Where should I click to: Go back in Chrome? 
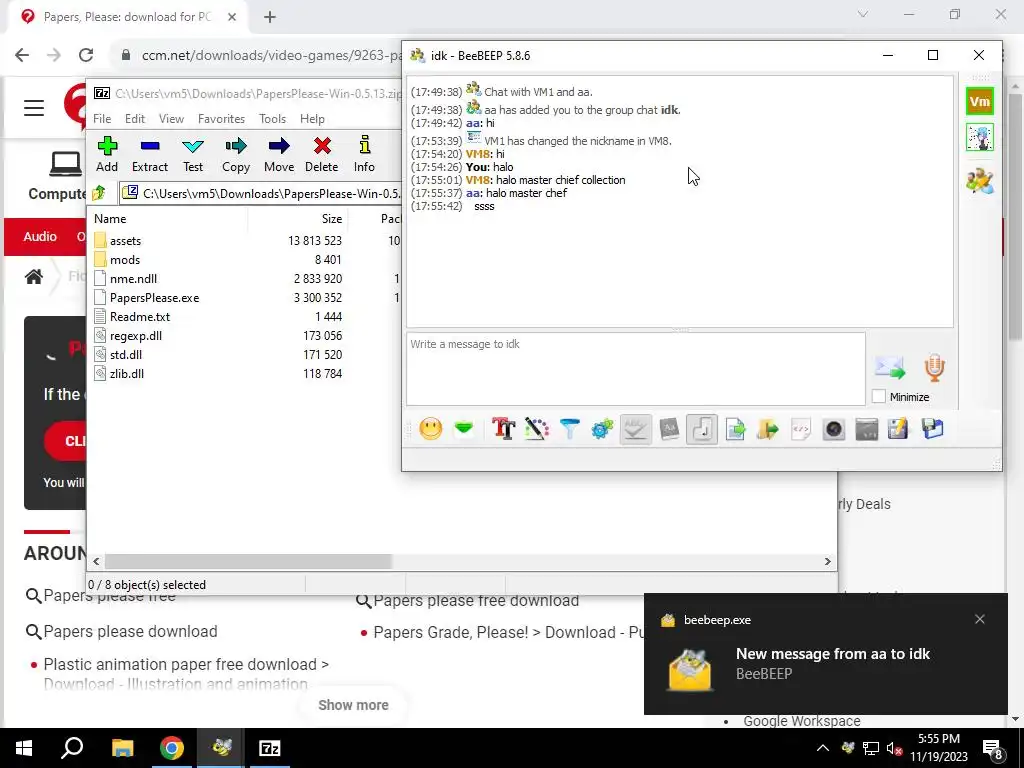coord(22,55)
